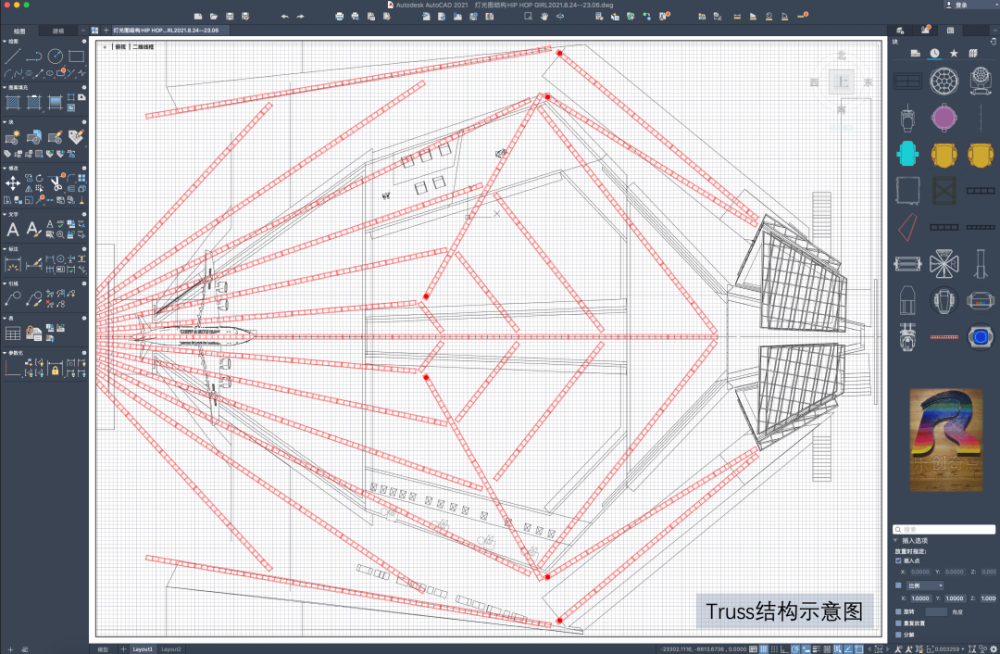
Task: Select the Multiline Text tool
Action: (x=12, y=230)
